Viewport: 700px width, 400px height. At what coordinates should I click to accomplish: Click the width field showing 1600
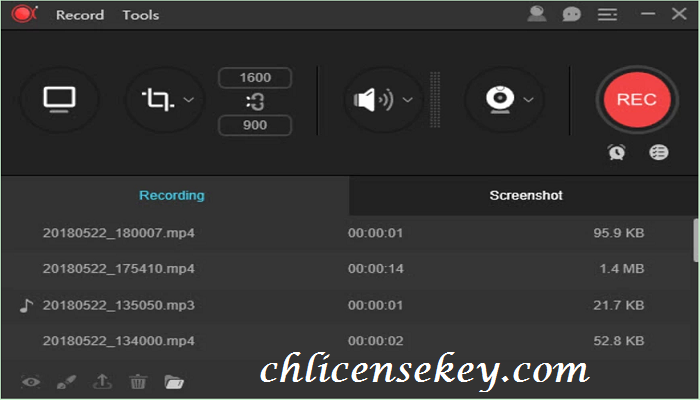[255, 78]
